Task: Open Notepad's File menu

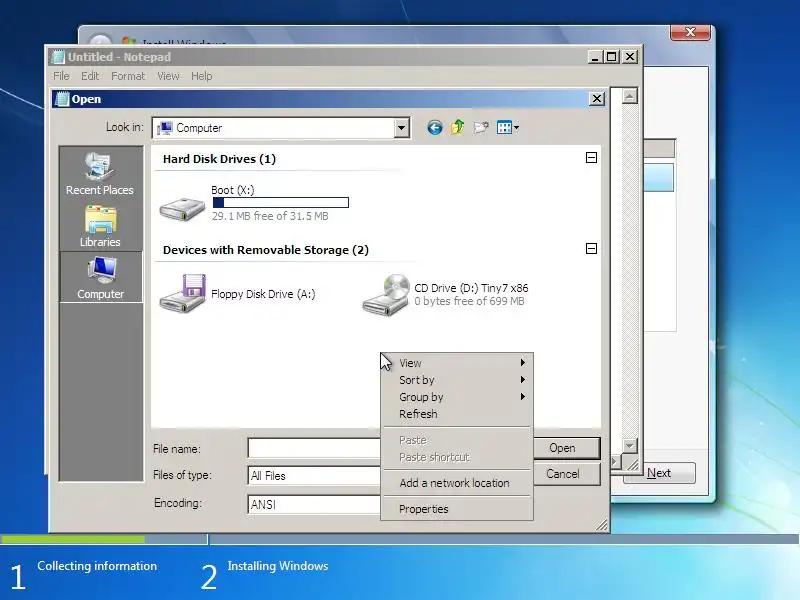Action: (x=61, y=76)
